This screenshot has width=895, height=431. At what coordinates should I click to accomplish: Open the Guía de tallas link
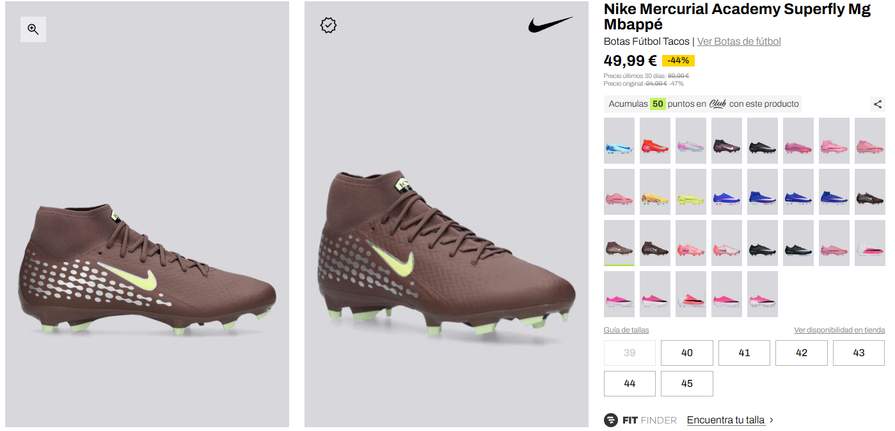(x=626, y=330)
